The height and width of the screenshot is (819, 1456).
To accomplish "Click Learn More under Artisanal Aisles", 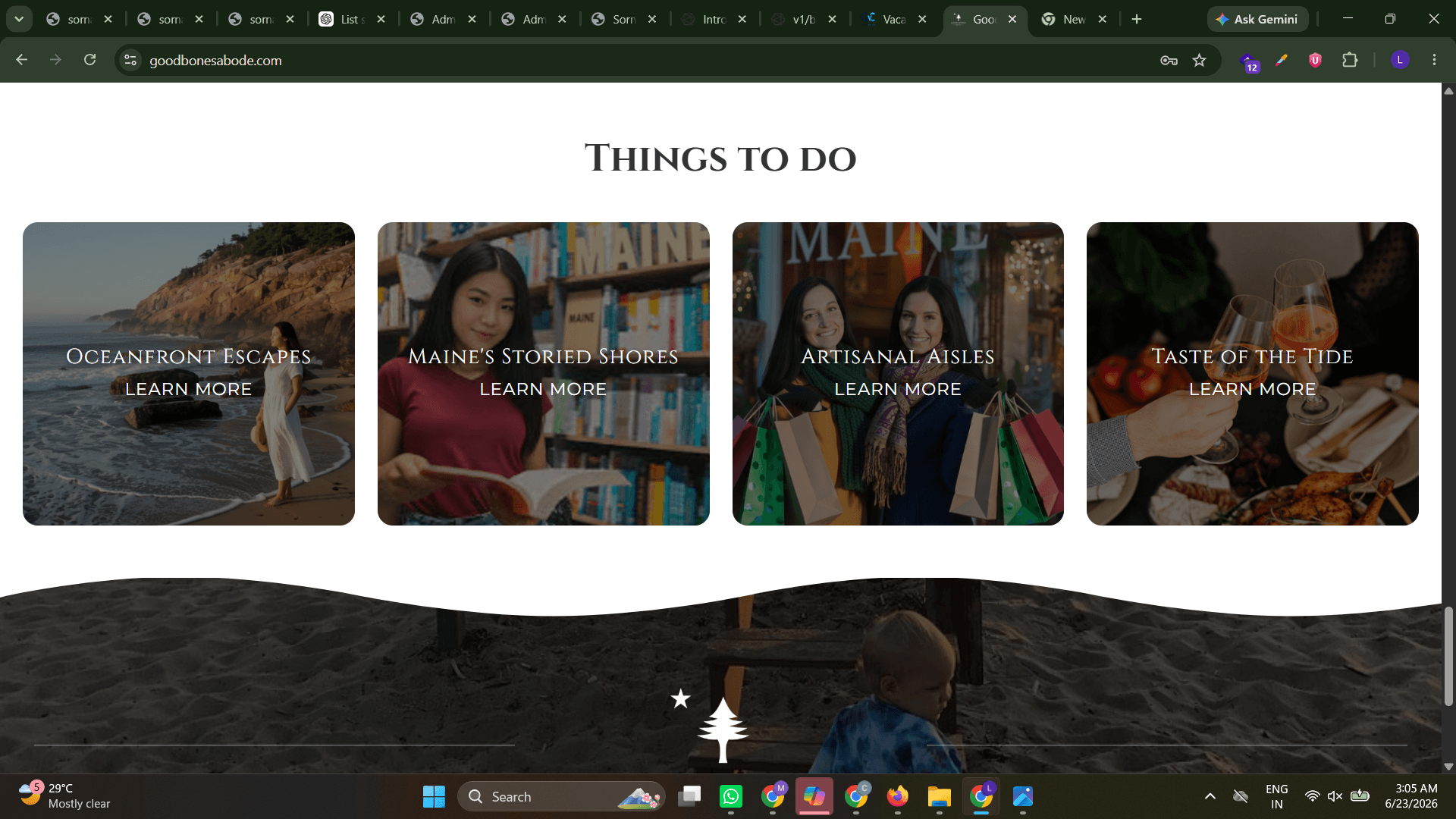I will tap(898, 389).
